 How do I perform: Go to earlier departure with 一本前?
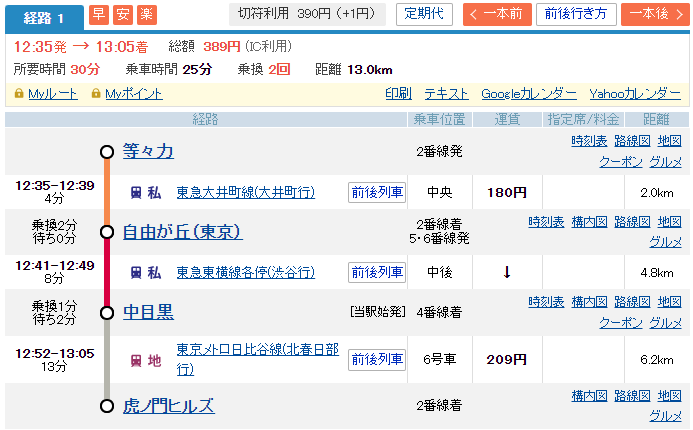pyautogui.click(x=497, y=14)
